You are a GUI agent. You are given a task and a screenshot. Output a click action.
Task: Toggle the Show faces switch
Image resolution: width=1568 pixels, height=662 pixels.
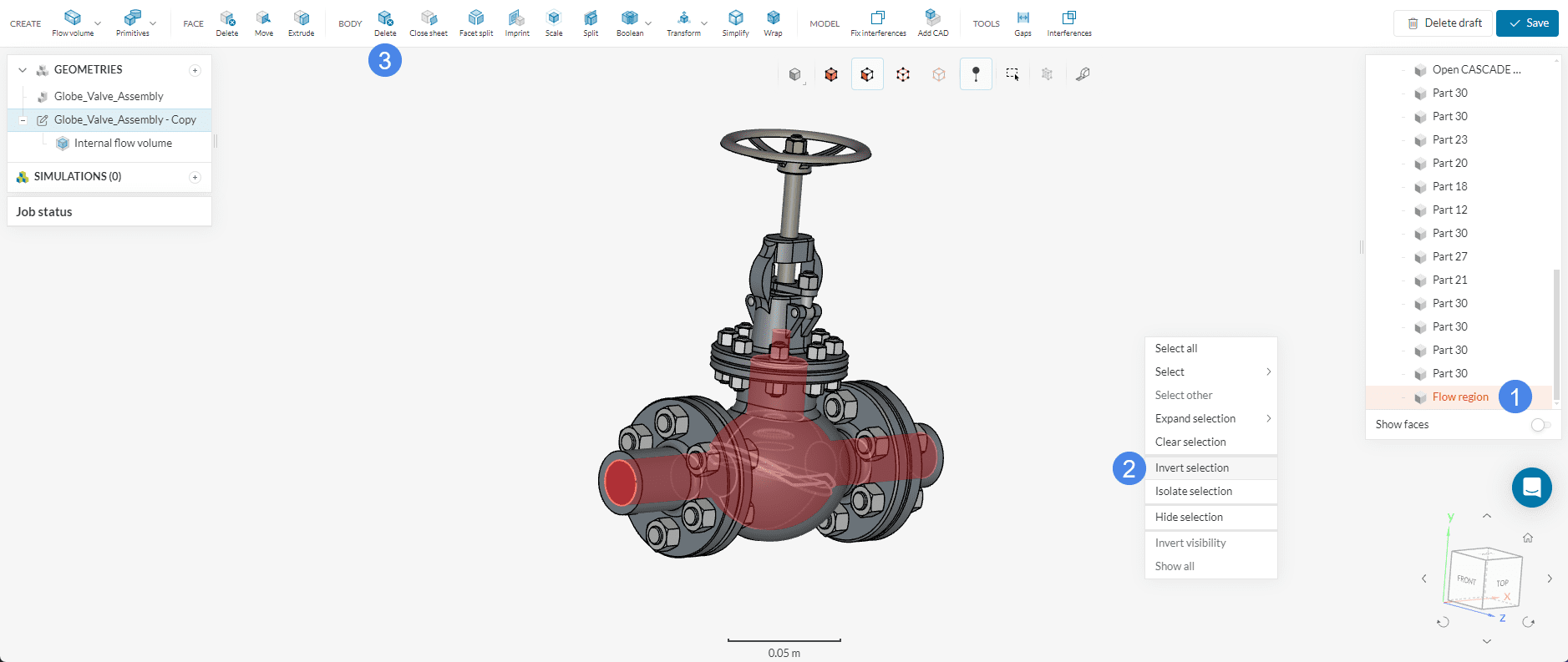pos(1540,425)
